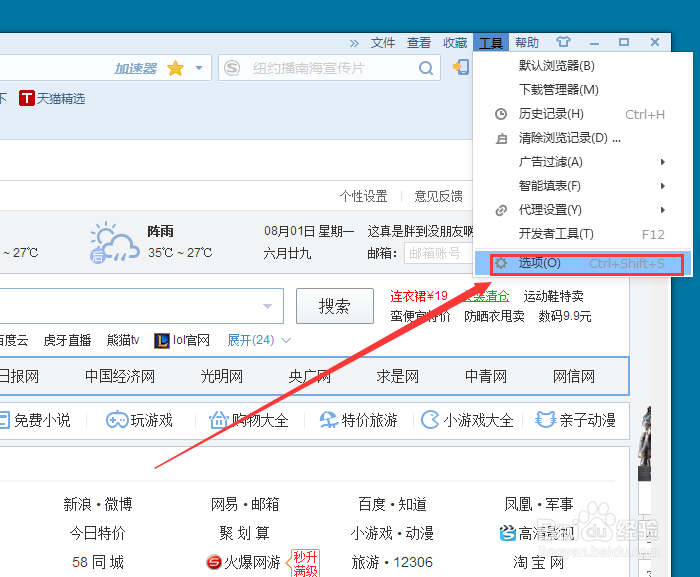Expand hidden menus with double chevron
This screenshot has width=700, height=577.
coord(354,43)
